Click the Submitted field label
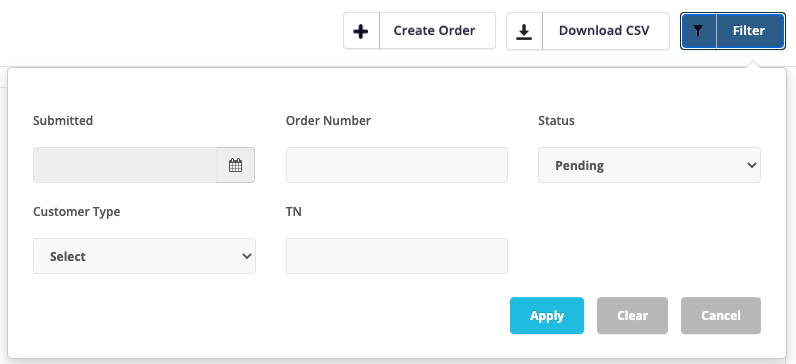The width and height of the screenshot is (796, 364). coord(63,120)
